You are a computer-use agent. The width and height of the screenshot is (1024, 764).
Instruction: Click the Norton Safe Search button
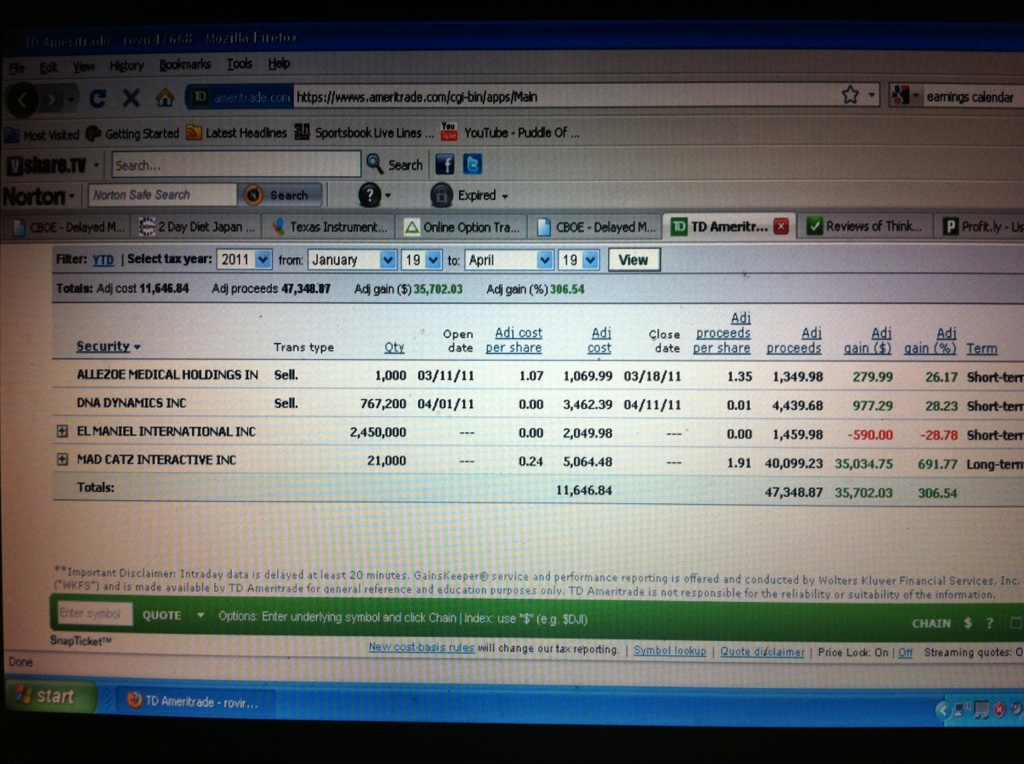[x=281, y=195]
